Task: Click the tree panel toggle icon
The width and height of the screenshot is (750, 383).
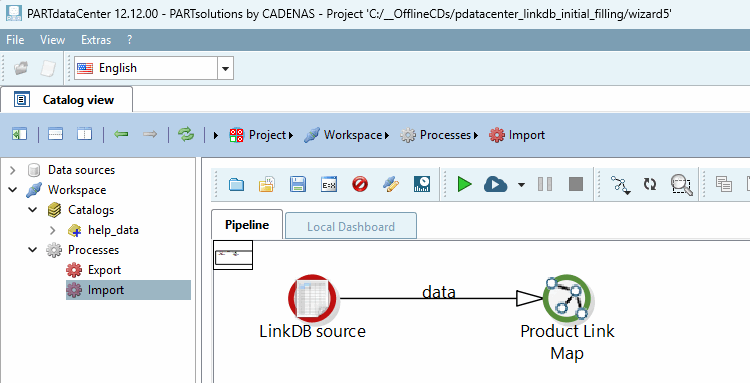Action: click(20, 135)
